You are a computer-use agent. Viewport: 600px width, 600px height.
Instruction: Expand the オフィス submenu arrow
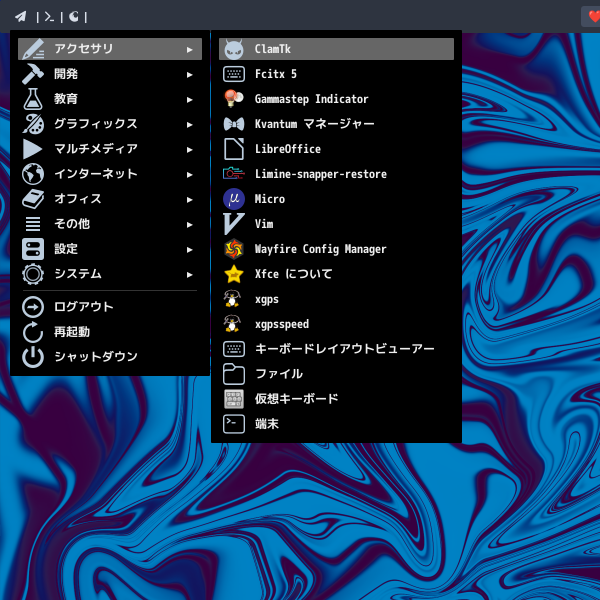point(189,199)
